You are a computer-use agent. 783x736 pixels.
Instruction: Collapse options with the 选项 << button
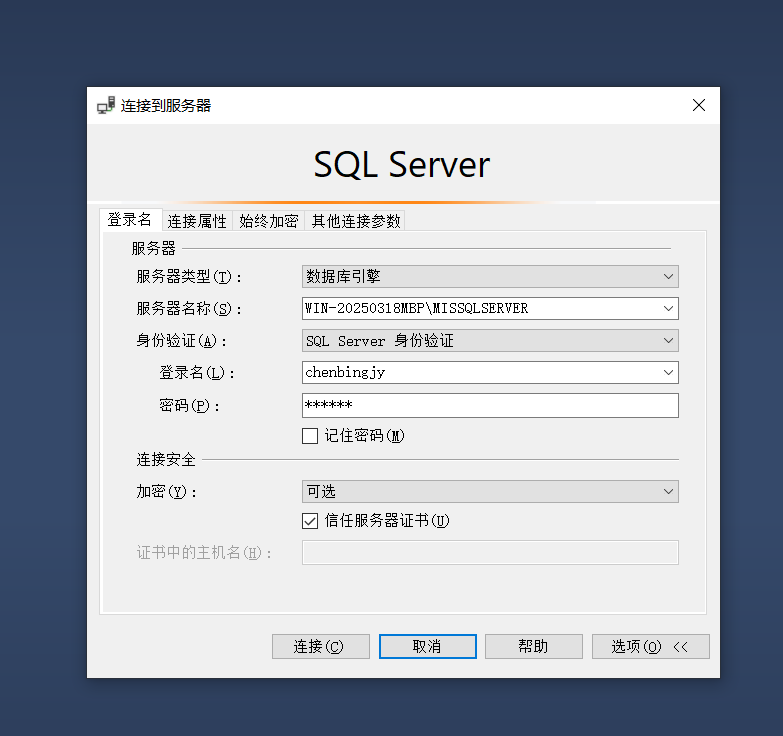(x=651, y=647)
